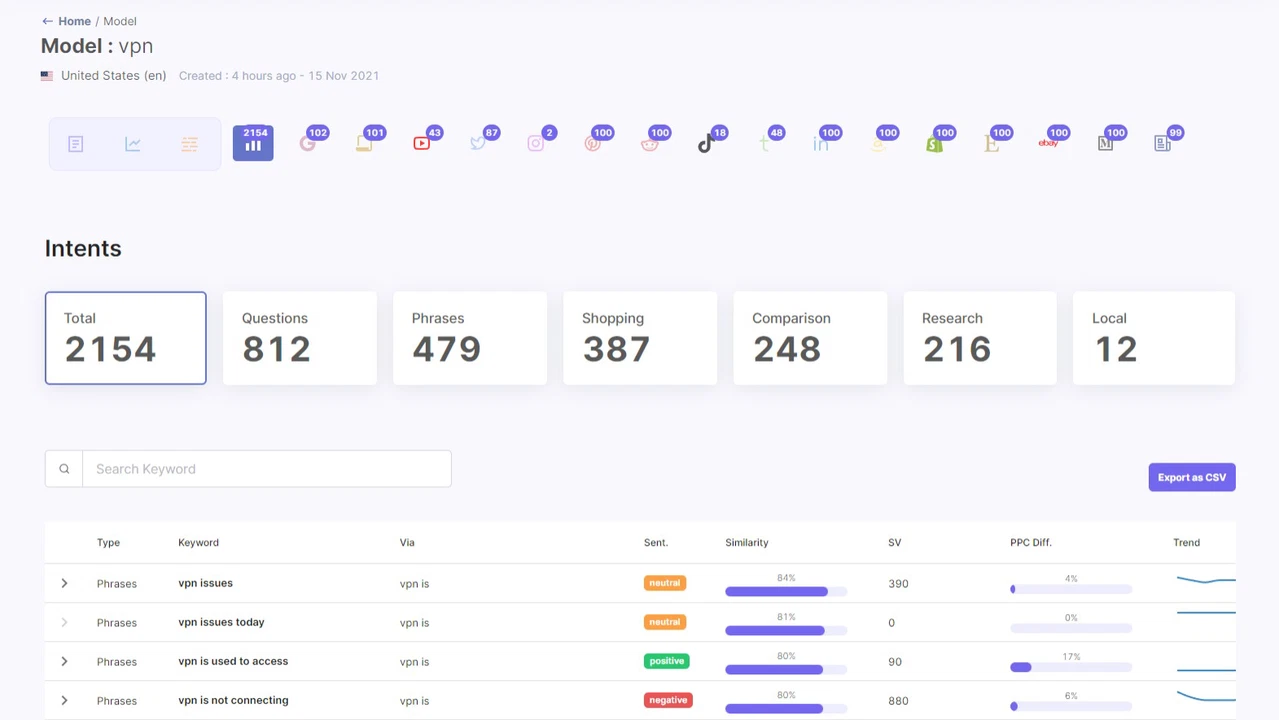Switch to the line chart view
Viewport: 1279px width, 720px height.
coord(133,144)
